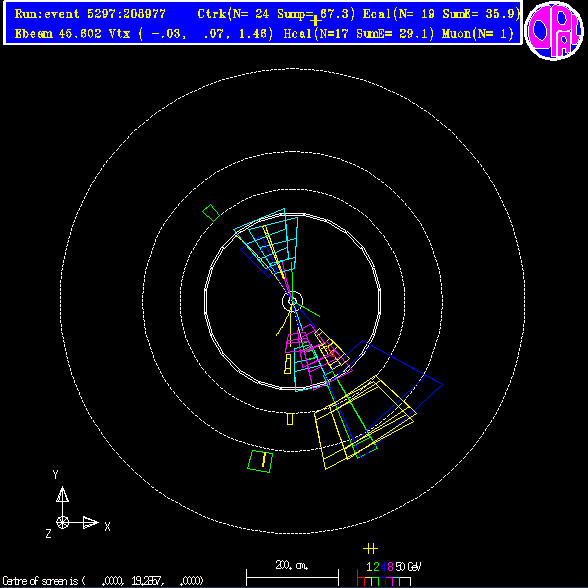
Task: Click the Y axis arrow of the indicator
Action: click(62, 501)
